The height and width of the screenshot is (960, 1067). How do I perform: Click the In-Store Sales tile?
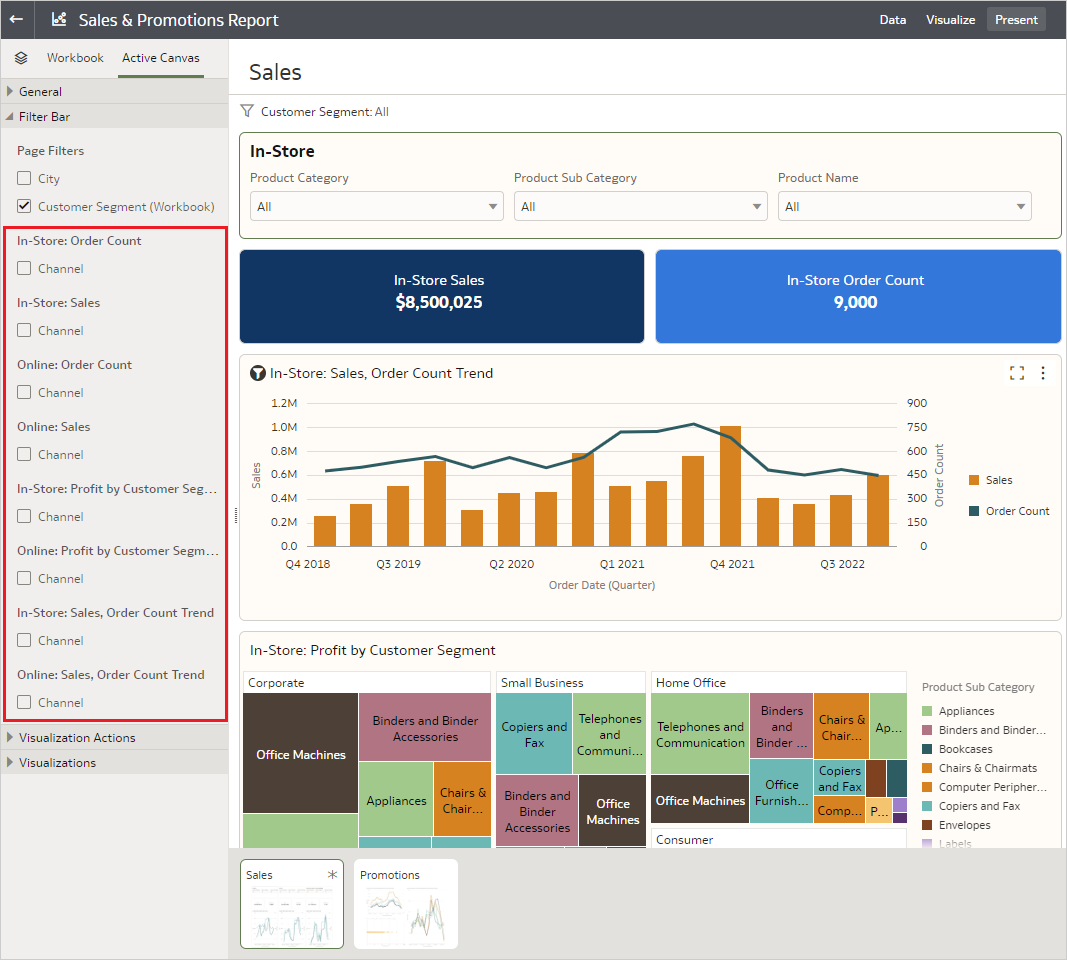(x=441, y=296)
